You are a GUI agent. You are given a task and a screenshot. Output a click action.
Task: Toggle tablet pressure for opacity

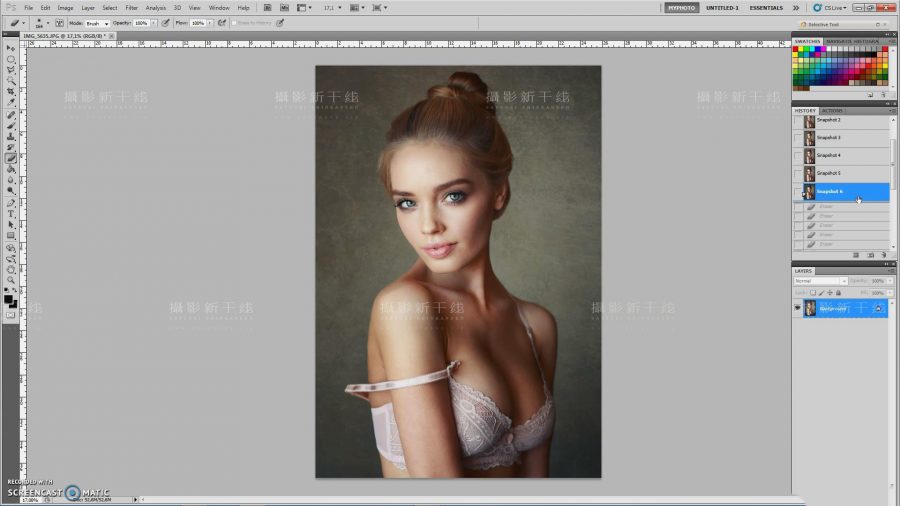pos(165,23)
